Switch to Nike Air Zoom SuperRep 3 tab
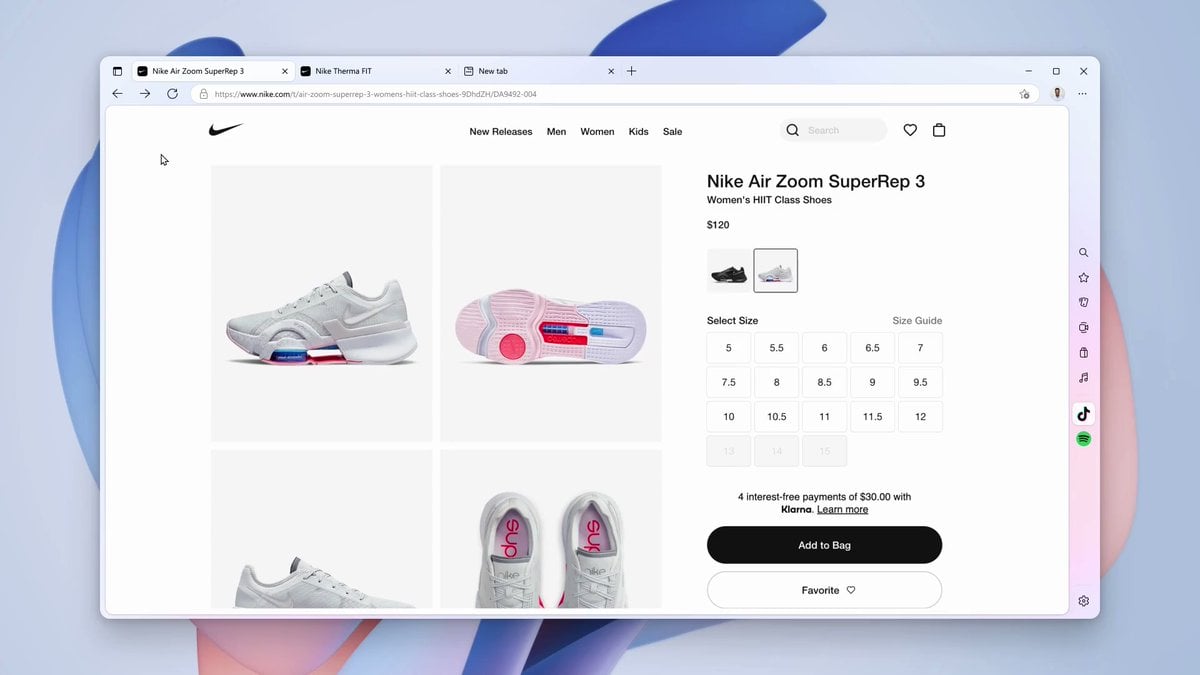The image size is (1200, 675). (212, 71)
